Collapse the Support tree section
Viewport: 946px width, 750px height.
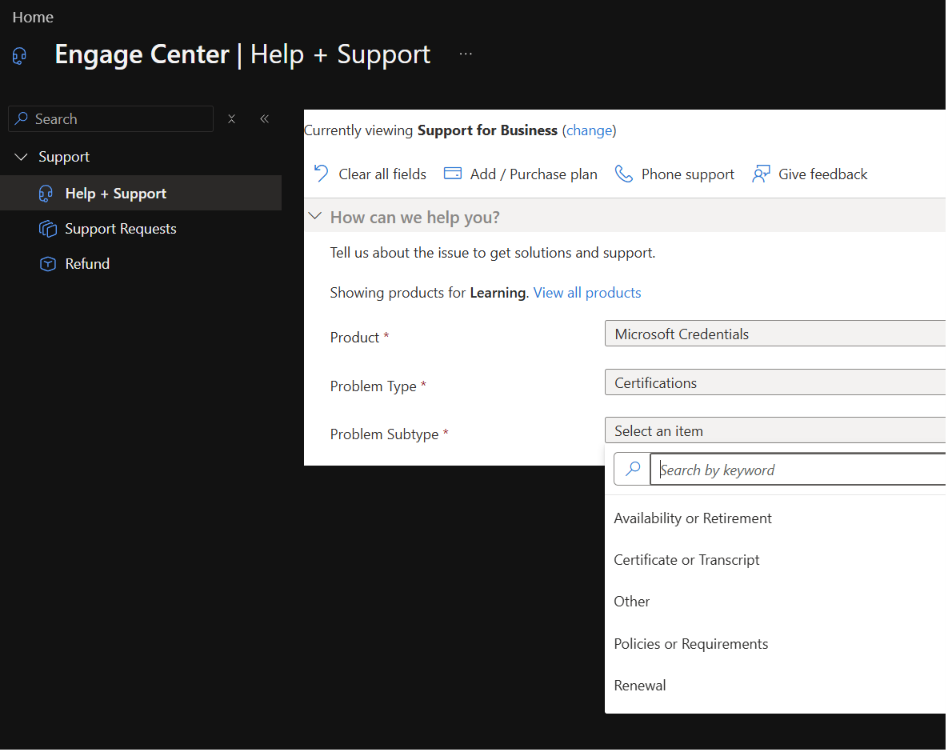pyautogui.click(x=21, y=157)
